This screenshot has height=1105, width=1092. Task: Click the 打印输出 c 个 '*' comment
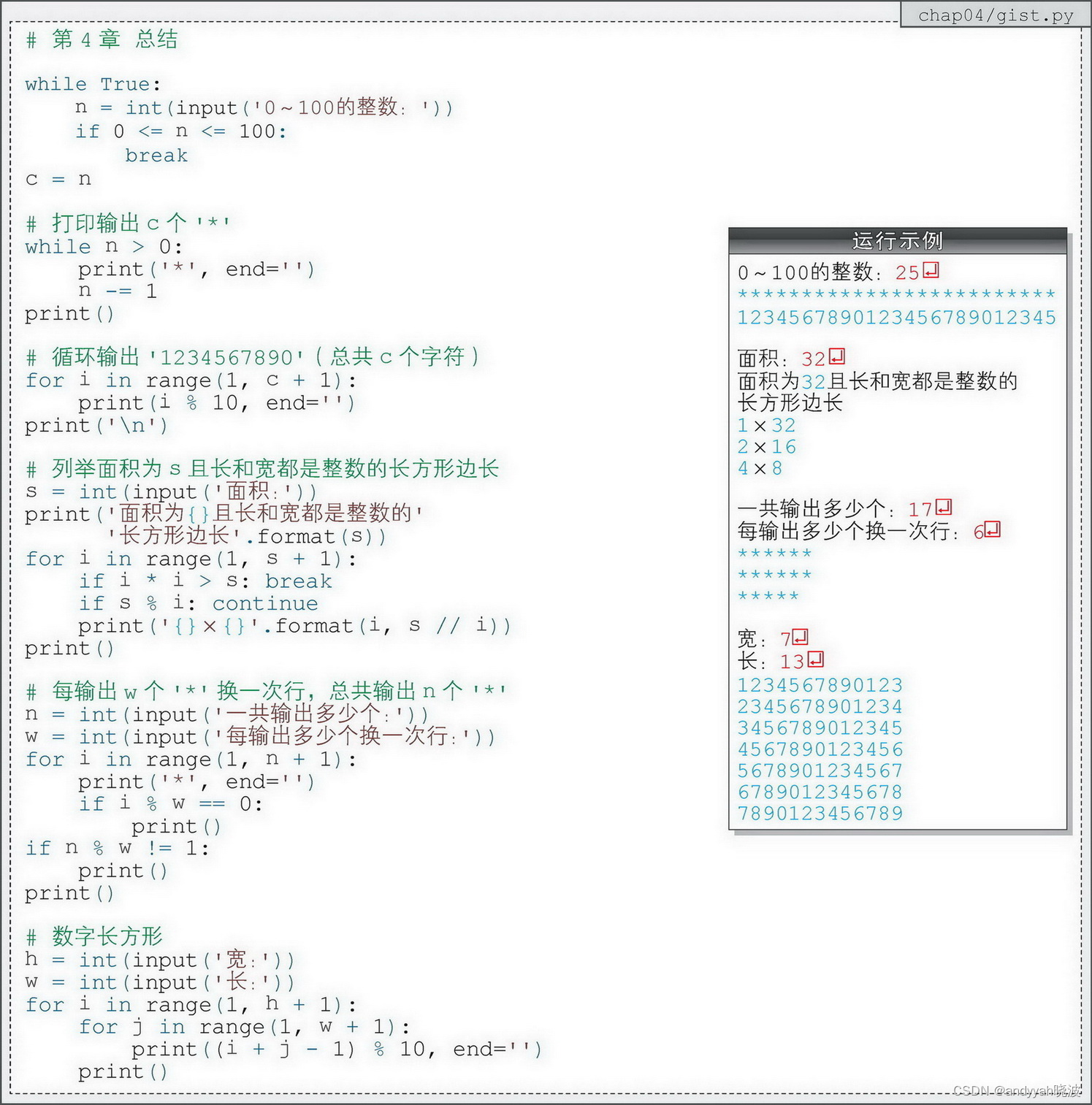click(x=128, y=223)
